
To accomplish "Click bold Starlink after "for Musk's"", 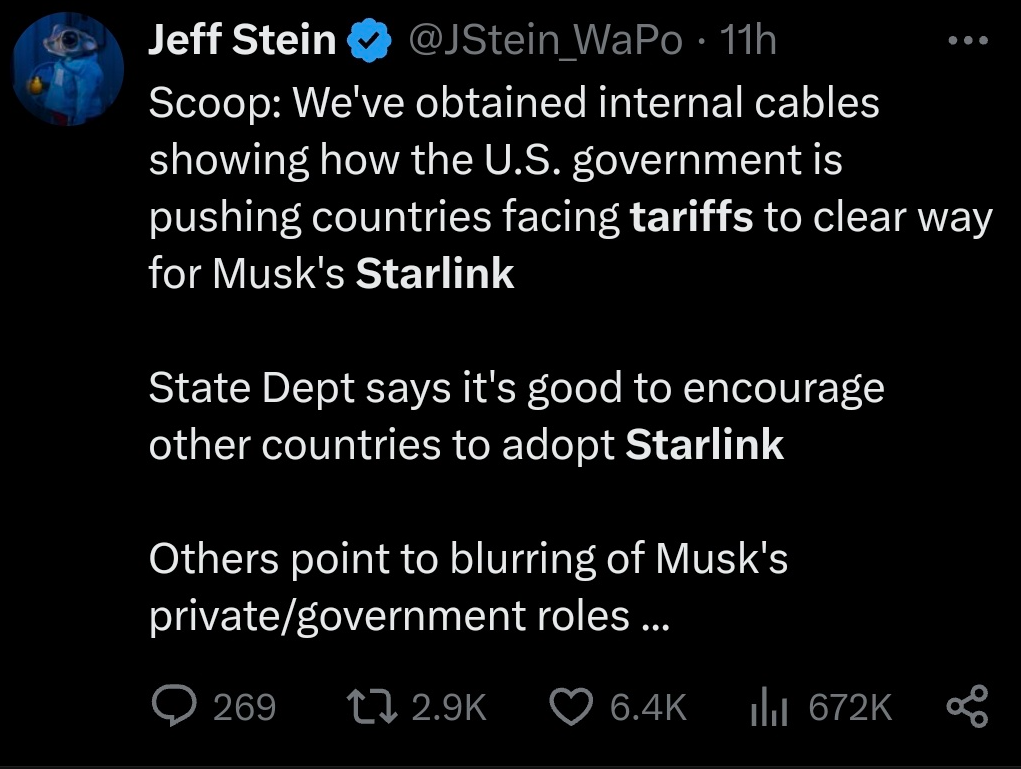I will click(x=435, y=273).
